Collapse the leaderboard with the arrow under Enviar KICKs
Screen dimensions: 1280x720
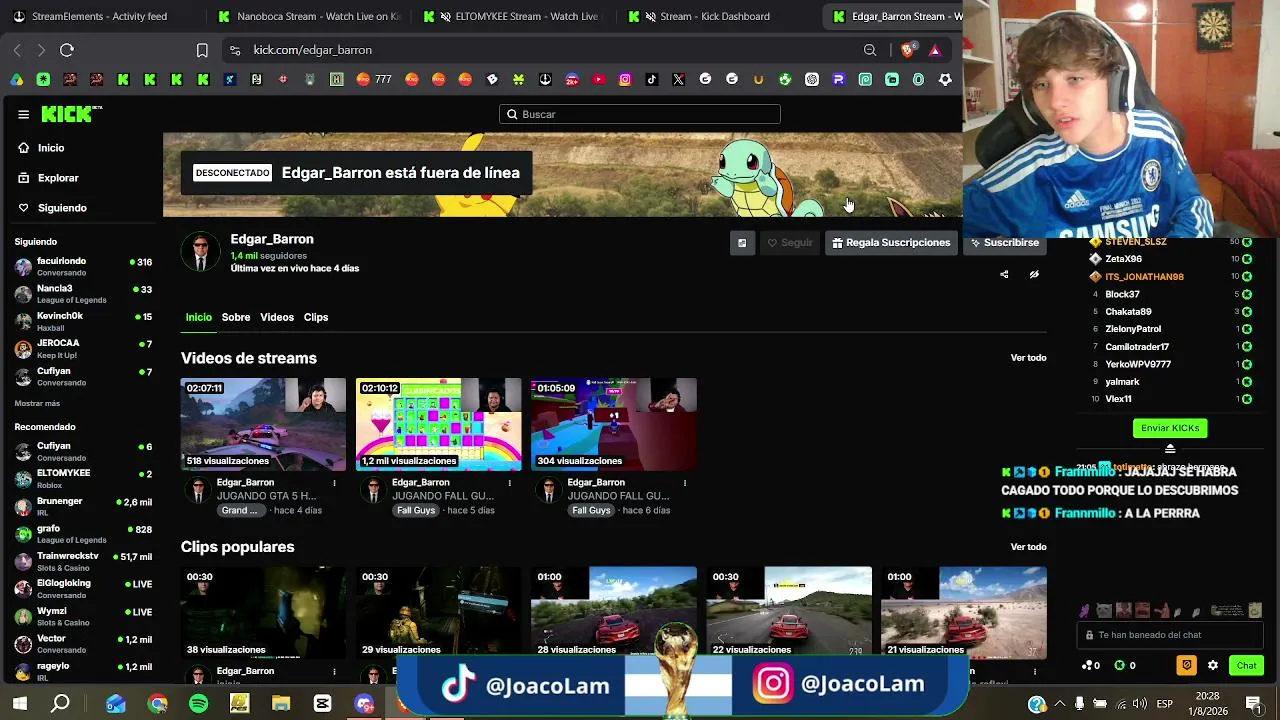click(x=1170, y=448)
